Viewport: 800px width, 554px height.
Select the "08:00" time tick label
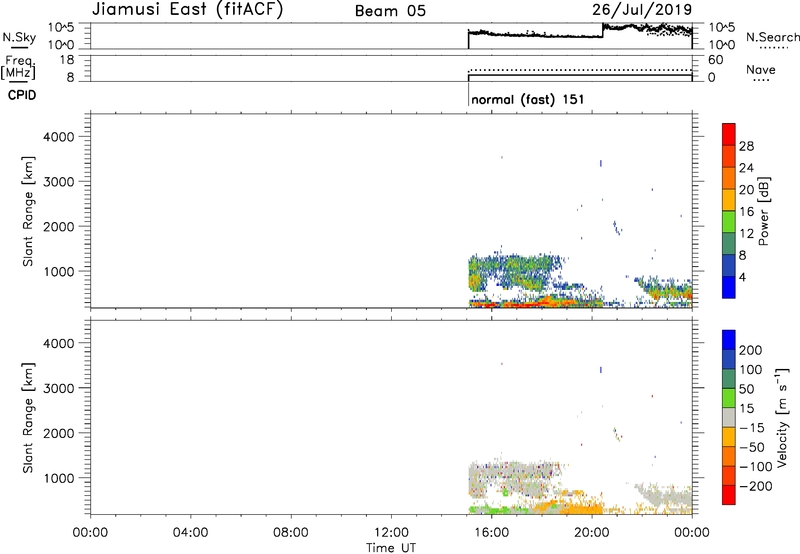point(290,533)
